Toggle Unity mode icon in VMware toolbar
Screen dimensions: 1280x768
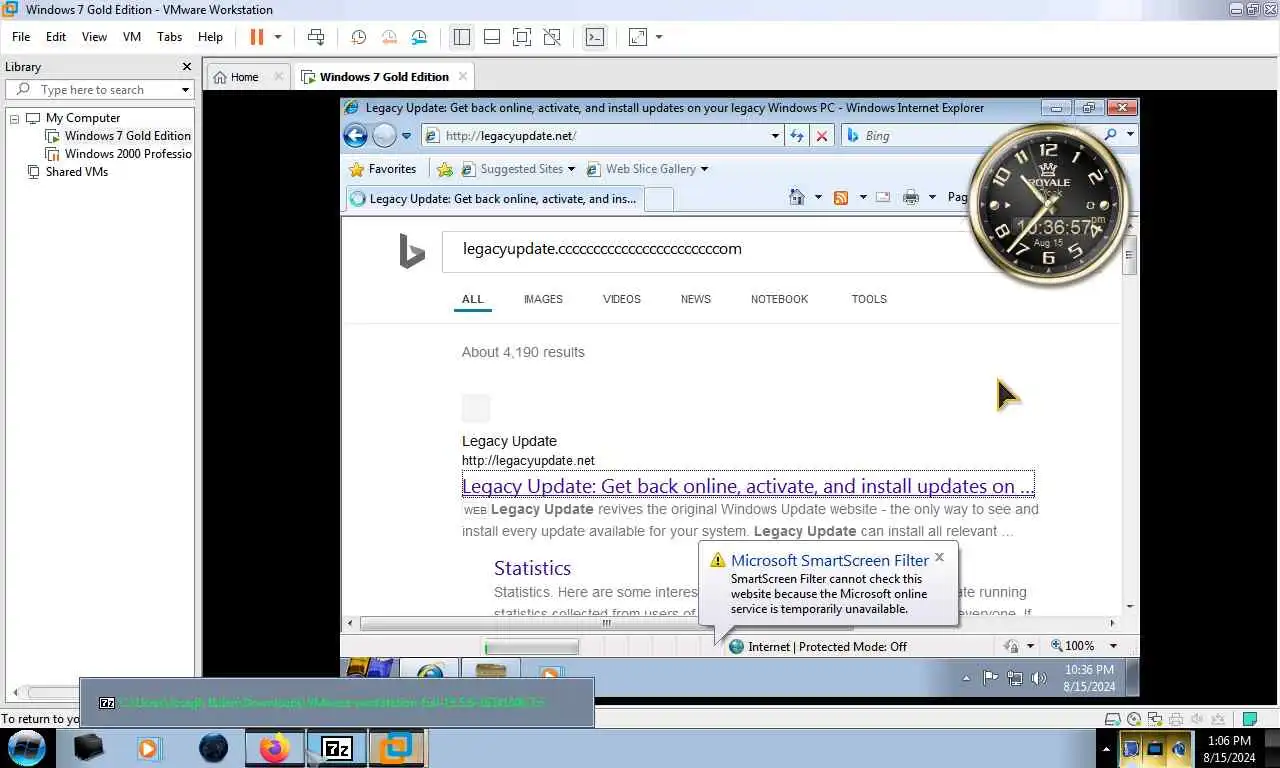[551, 37]
